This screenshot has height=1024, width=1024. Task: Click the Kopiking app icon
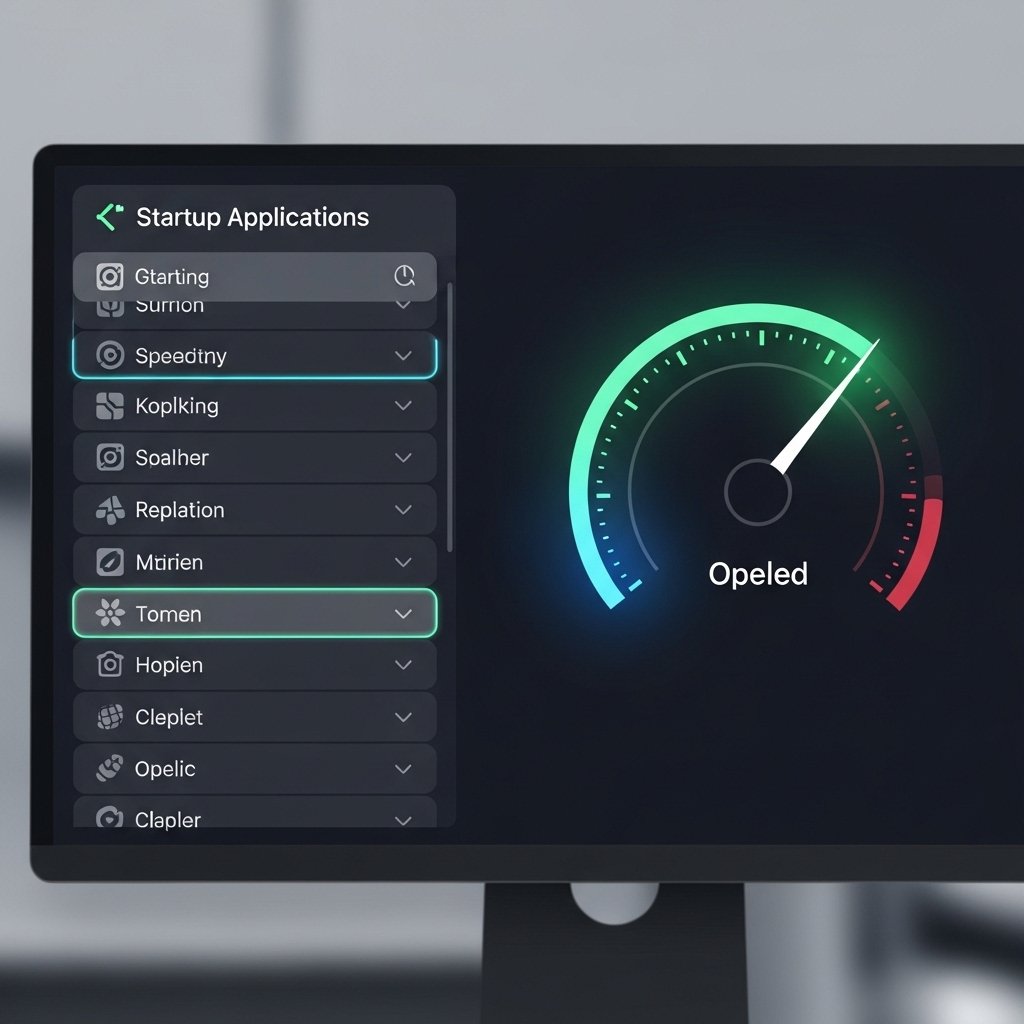[x=109, y=406]
